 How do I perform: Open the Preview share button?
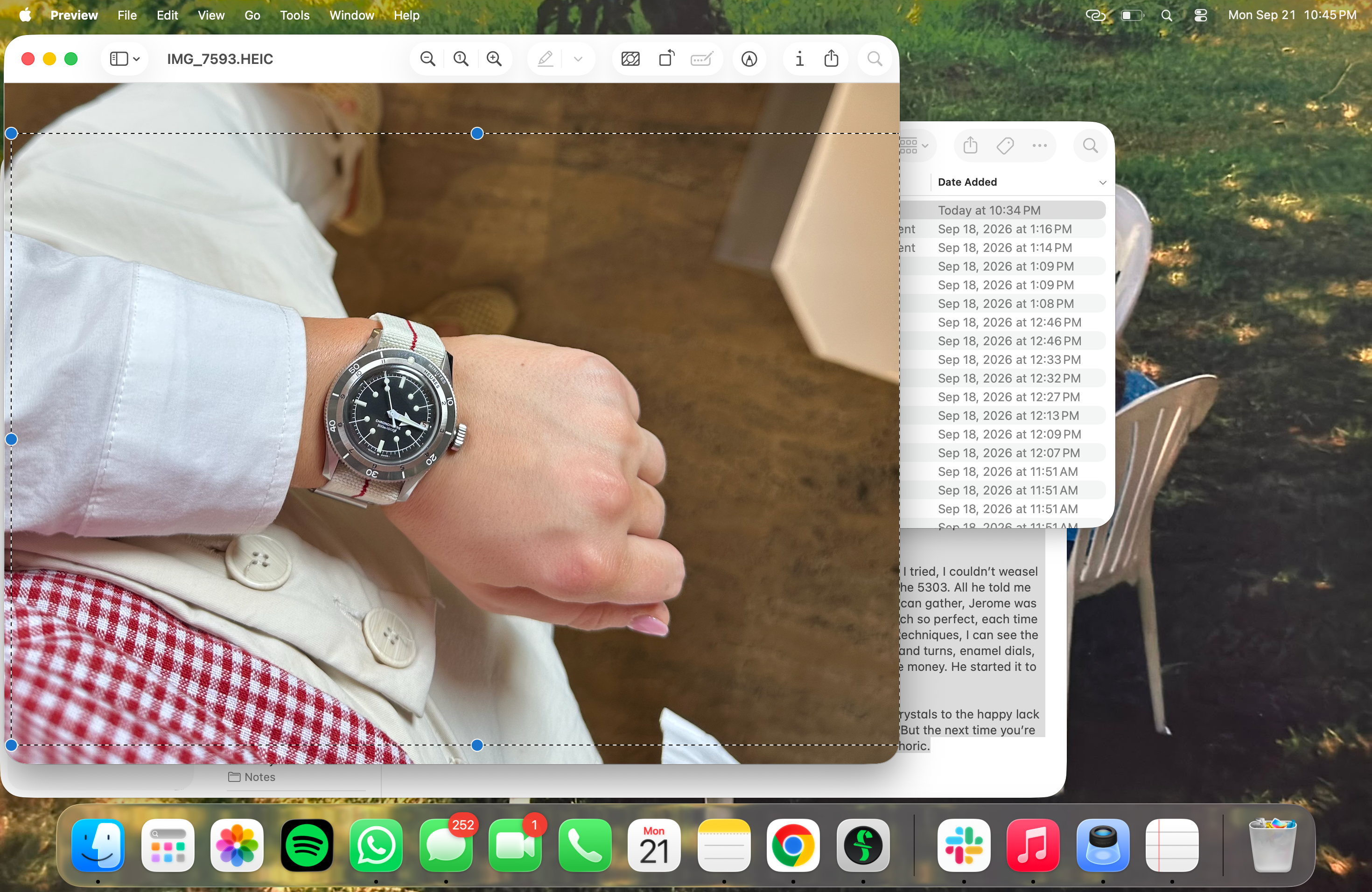(x=831, y=58)
